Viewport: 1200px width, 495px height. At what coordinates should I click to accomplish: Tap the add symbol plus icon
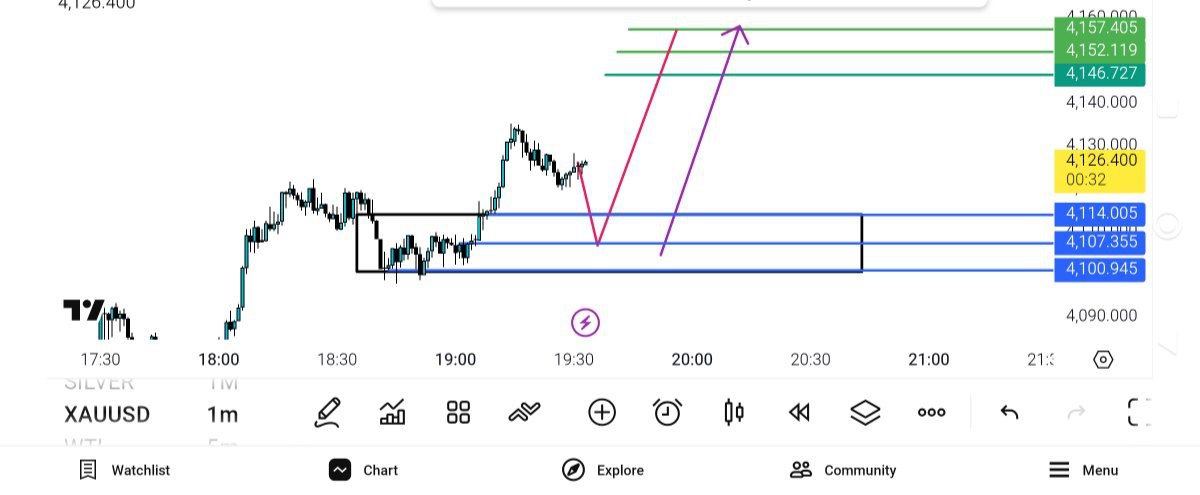[x=602, y=412]
